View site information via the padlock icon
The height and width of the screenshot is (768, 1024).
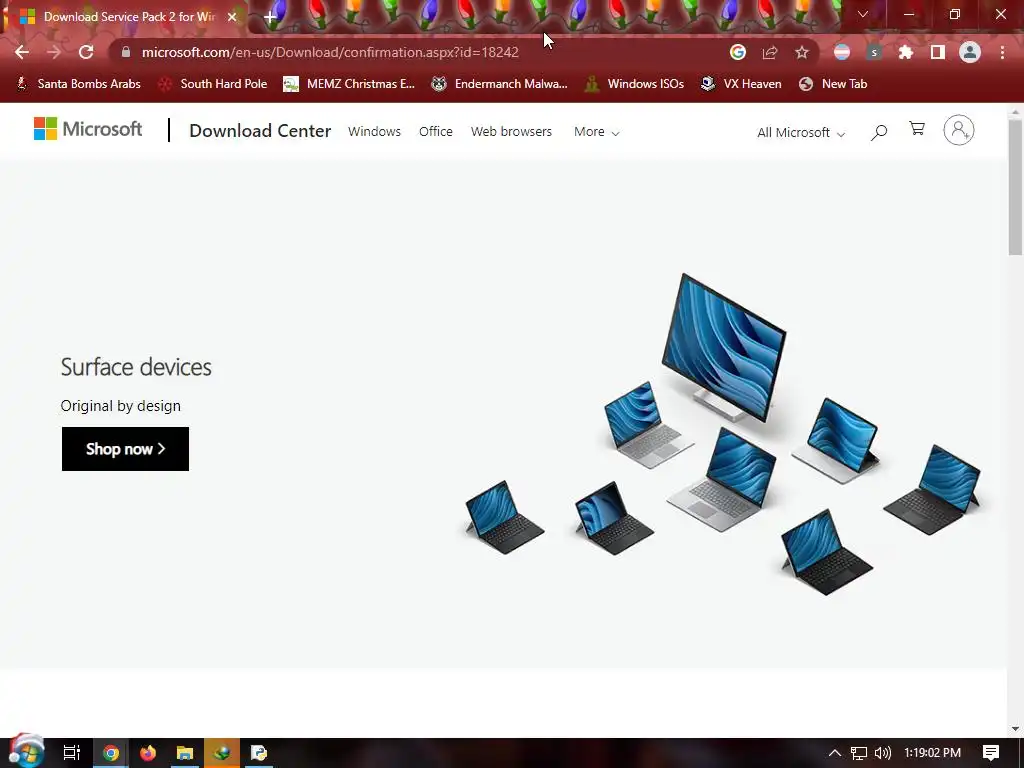126,52
